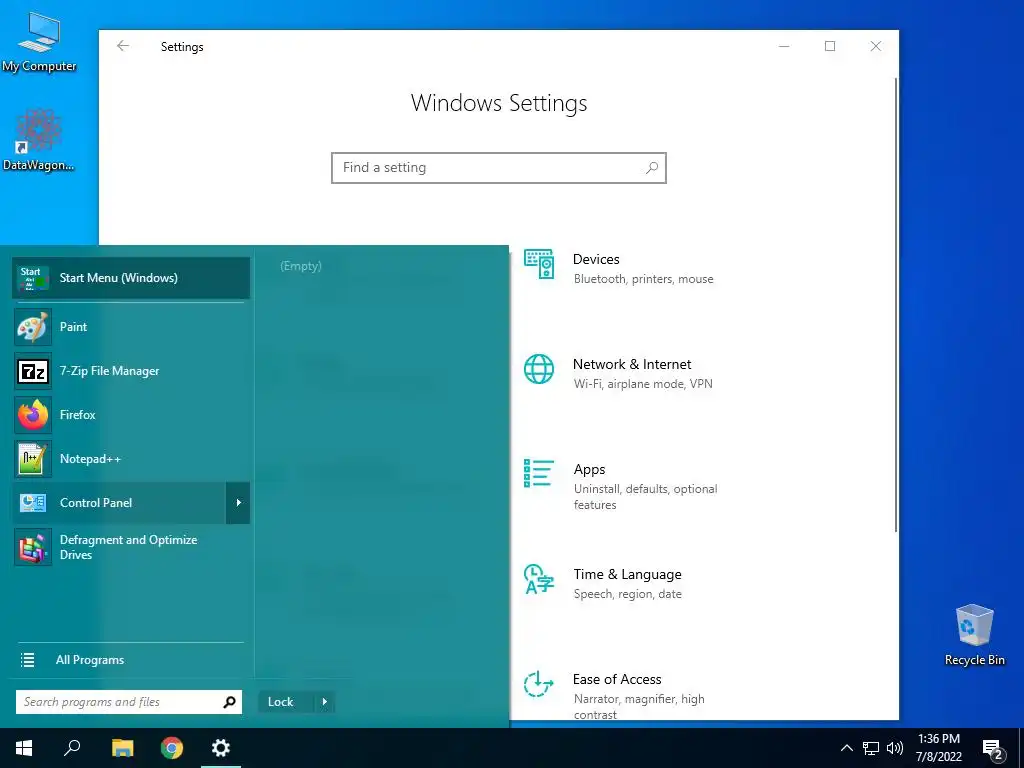Image resolution: width=1024 pixels, height=768 pixels.
Task: Show hidden tray icons chevron
Action: pyautogui.click(x=846, y=748)
